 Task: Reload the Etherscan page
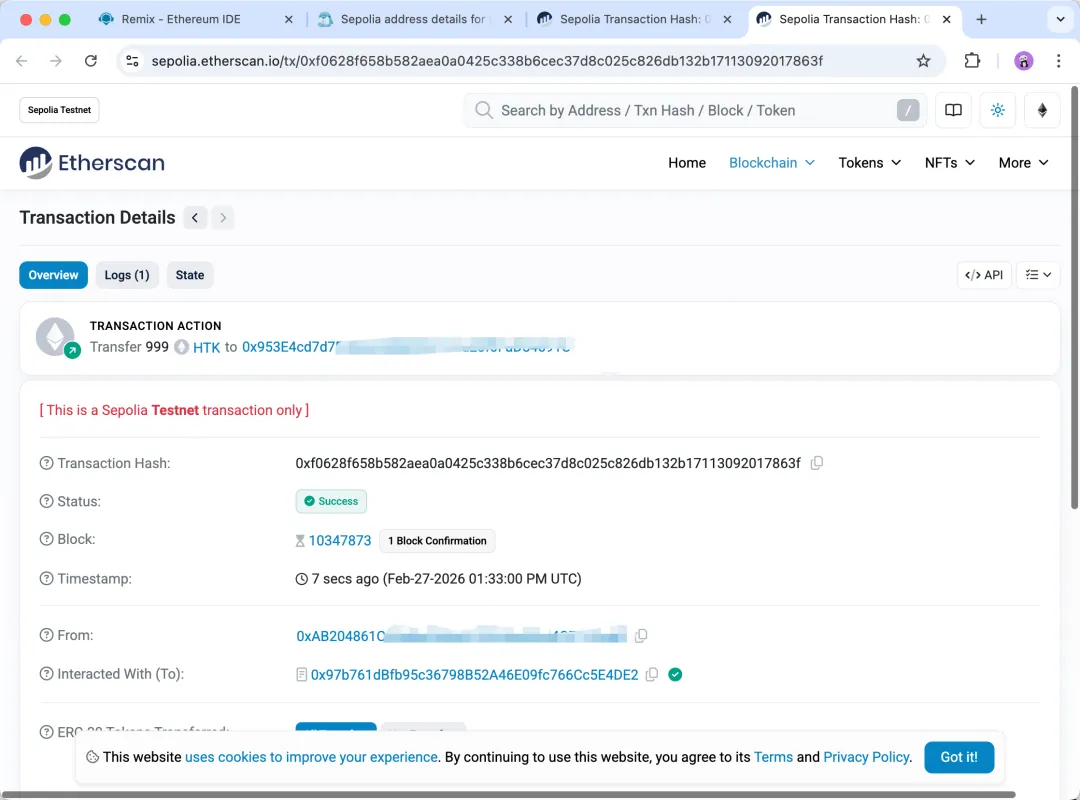tap(91, 61)
